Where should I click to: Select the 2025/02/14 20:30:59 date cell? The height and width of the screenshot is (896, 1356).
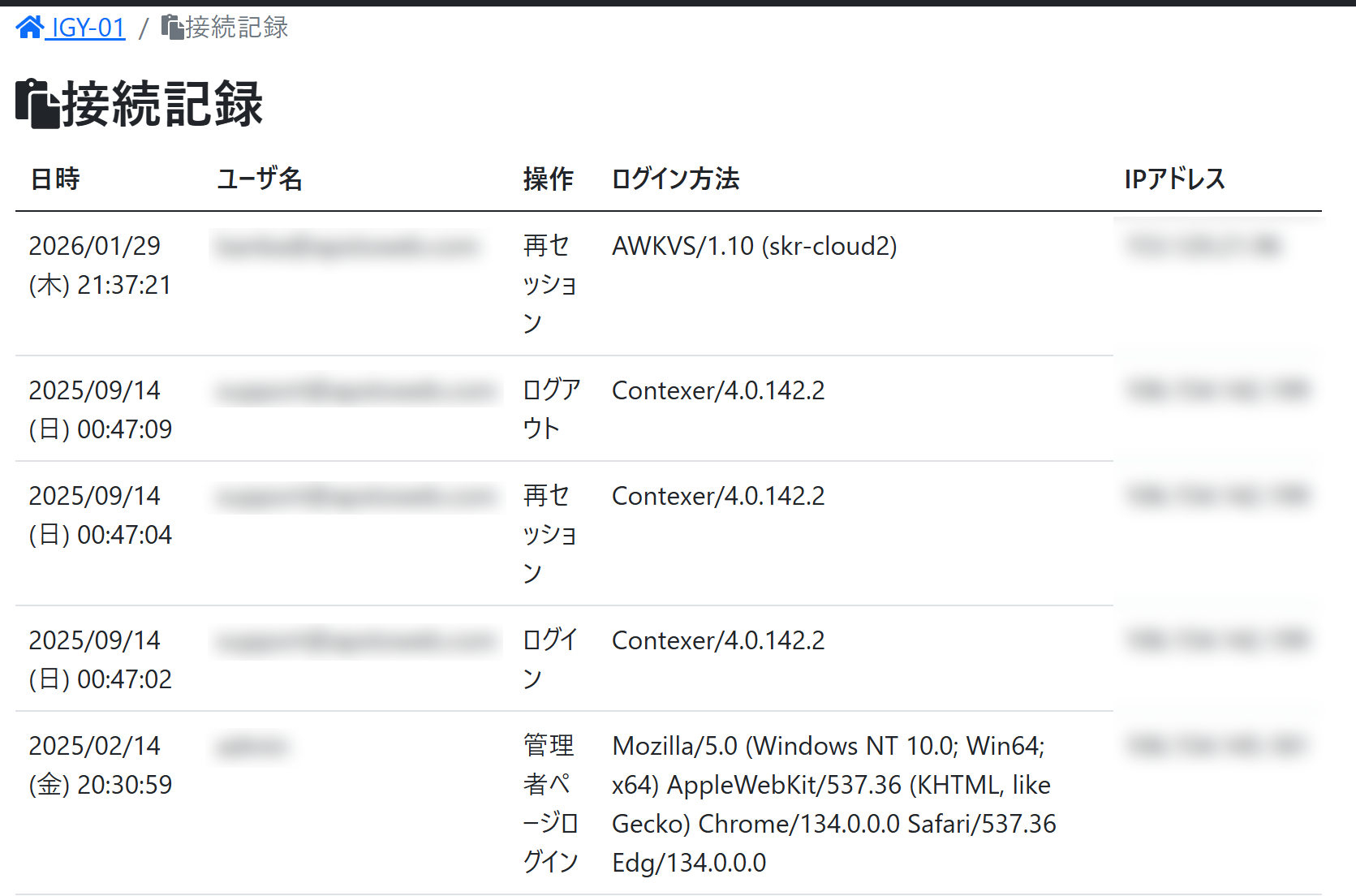[100, 765]
